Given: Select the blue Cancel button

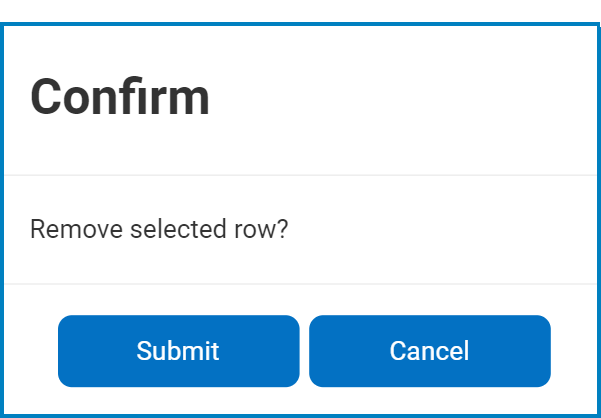Looking at the screenshot, I should 429,351.
